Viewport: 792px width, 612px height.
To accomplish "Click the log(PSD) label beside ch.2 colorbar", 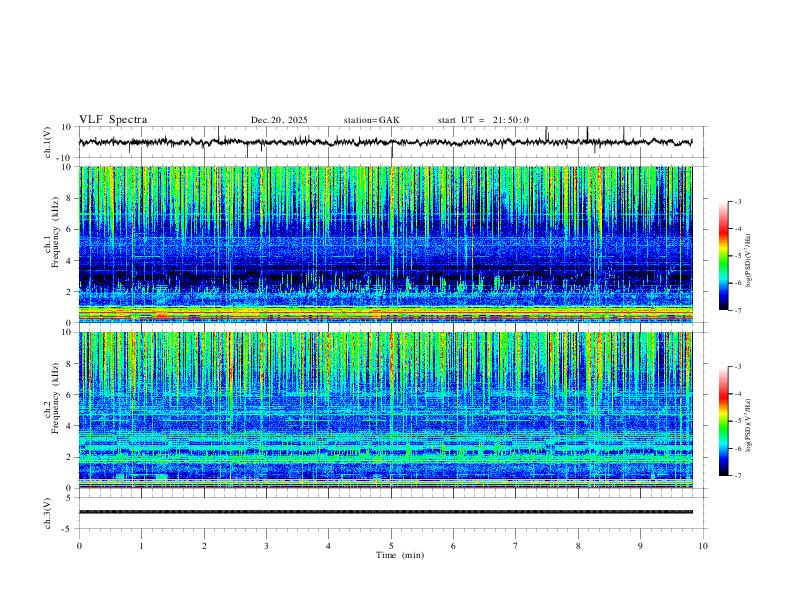I will tap(749, 426).
